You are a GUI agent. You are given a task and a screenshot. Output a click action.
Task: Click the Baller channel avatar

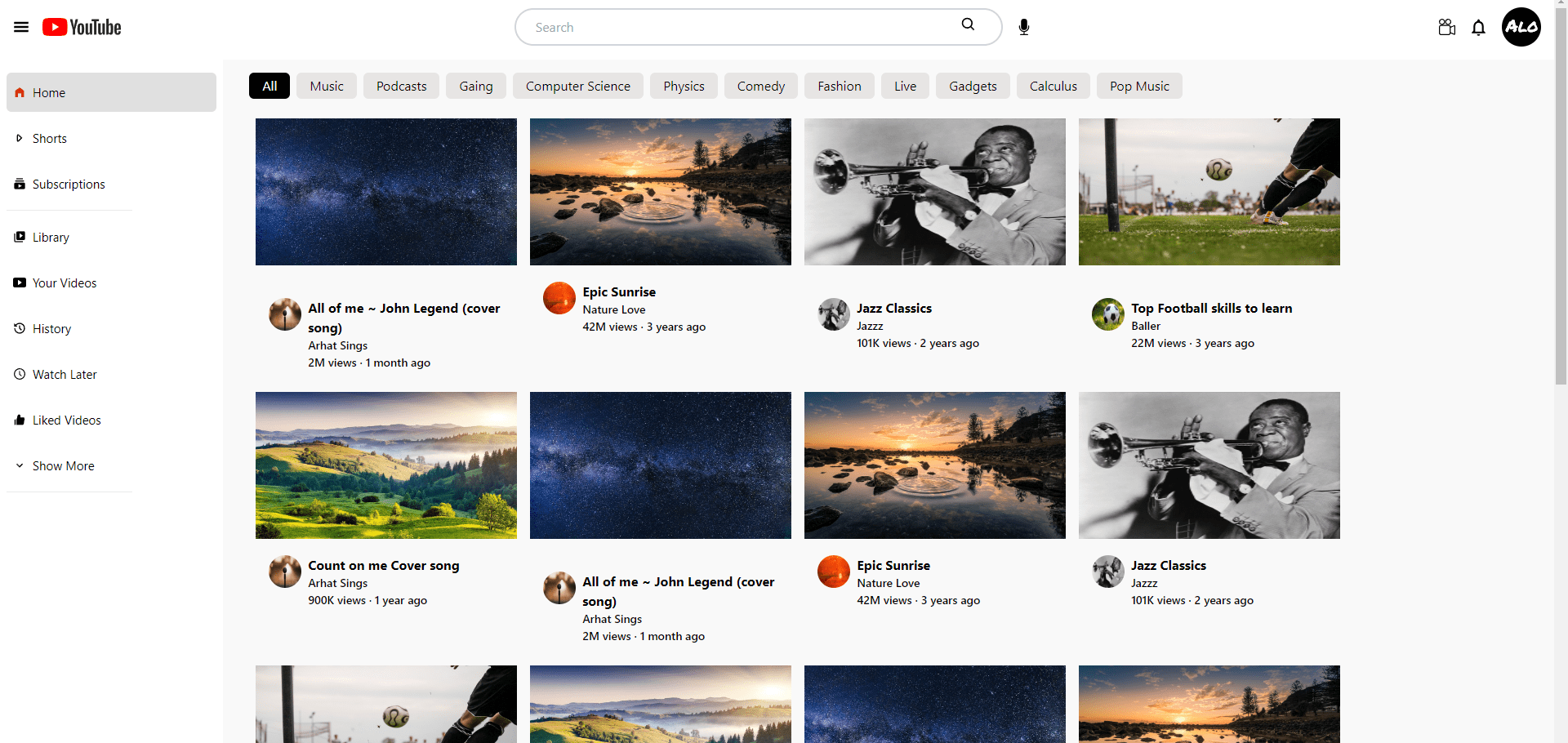coord(1108,314)
